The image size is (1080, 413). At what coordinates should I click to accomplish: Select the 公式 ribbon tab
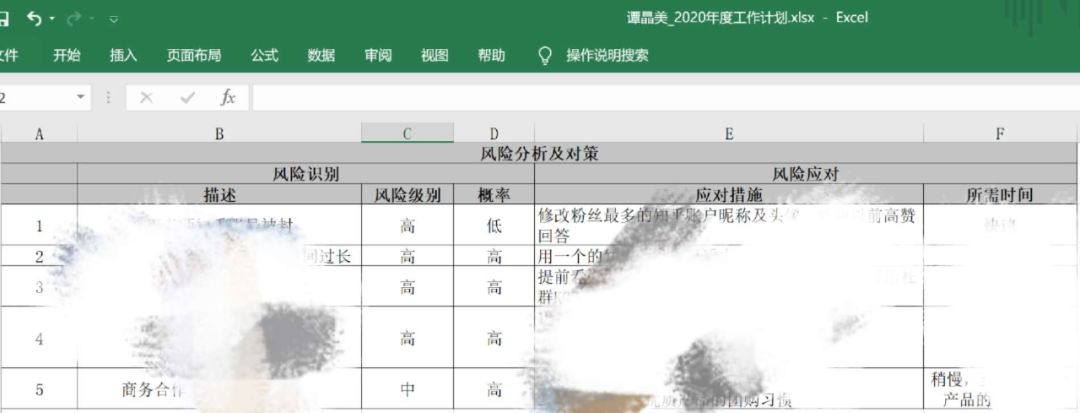click(x=264, y=56)
